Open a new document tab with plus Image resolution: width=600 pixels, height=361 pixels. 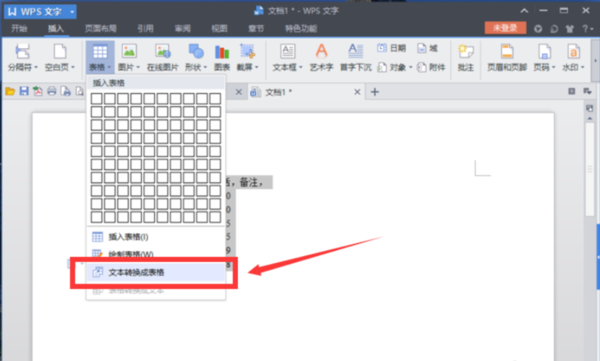[x=375, y=92]
